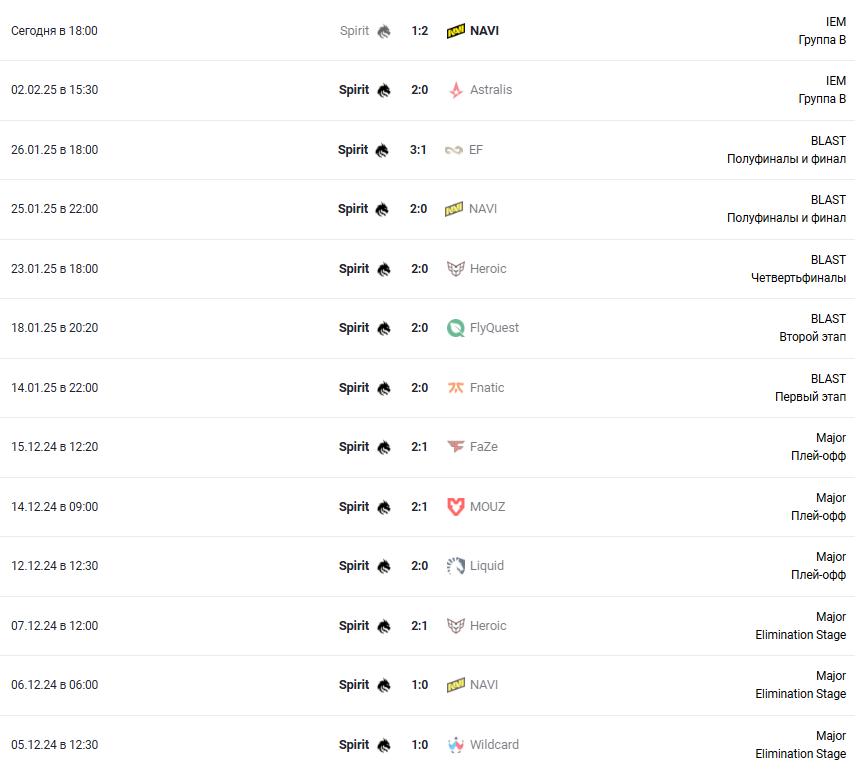855x769 pixels.
Task: Open the Wildcard team name link
Action: coord(494,745)
